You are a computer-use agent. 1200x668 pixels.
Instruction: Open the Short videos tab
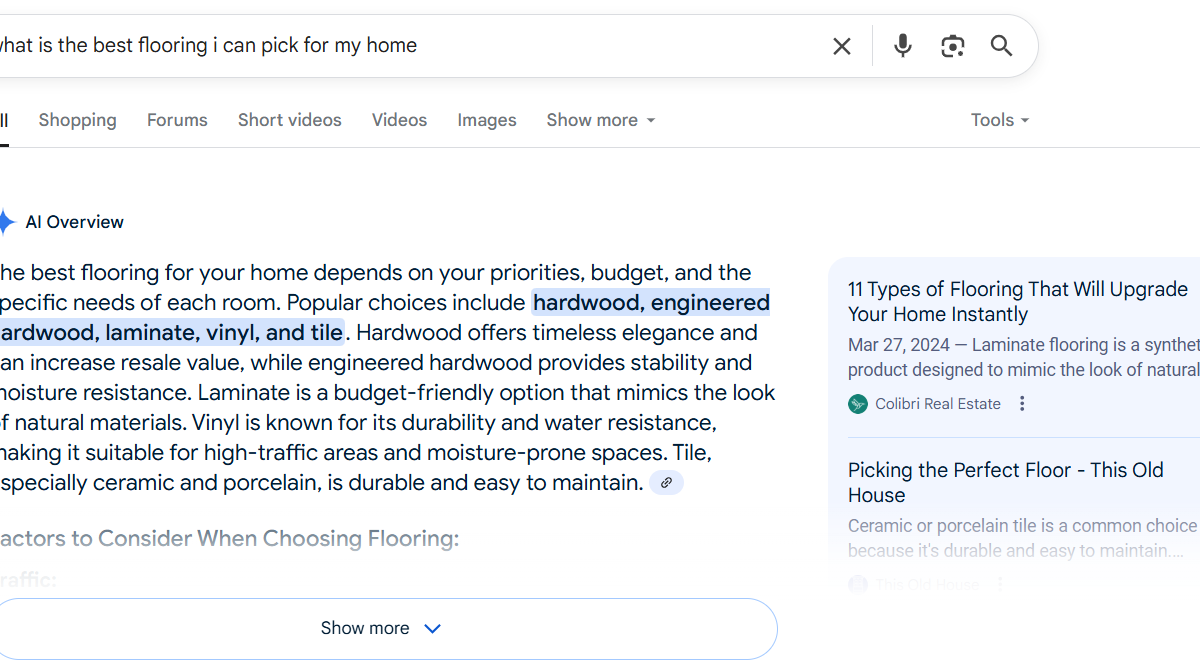(x=289, y=120)
